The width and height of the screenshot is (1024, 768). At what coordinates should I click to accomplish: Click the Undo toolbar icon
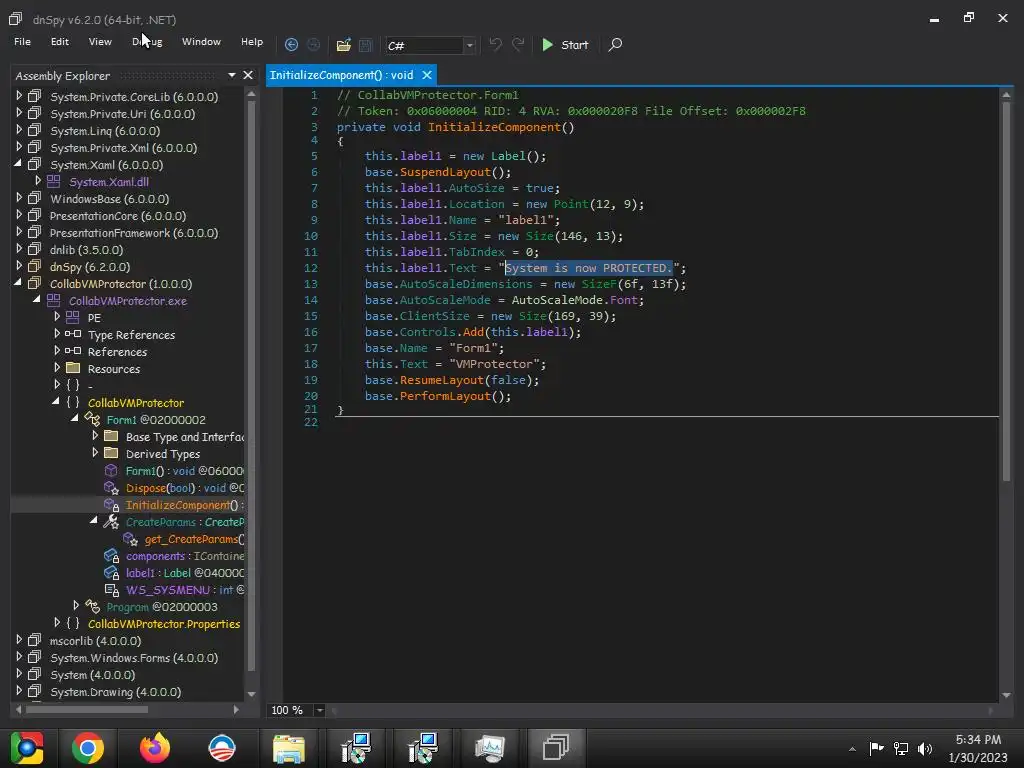pos(496,44)
